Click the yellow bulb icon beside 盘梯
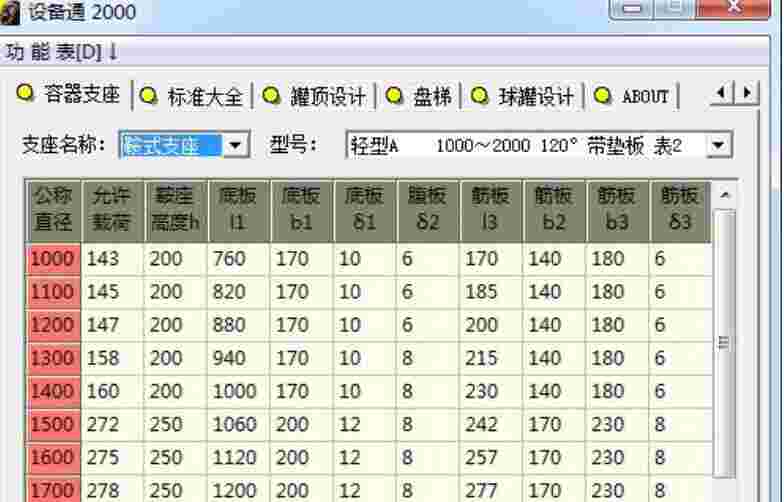 [x=394, y=95]
